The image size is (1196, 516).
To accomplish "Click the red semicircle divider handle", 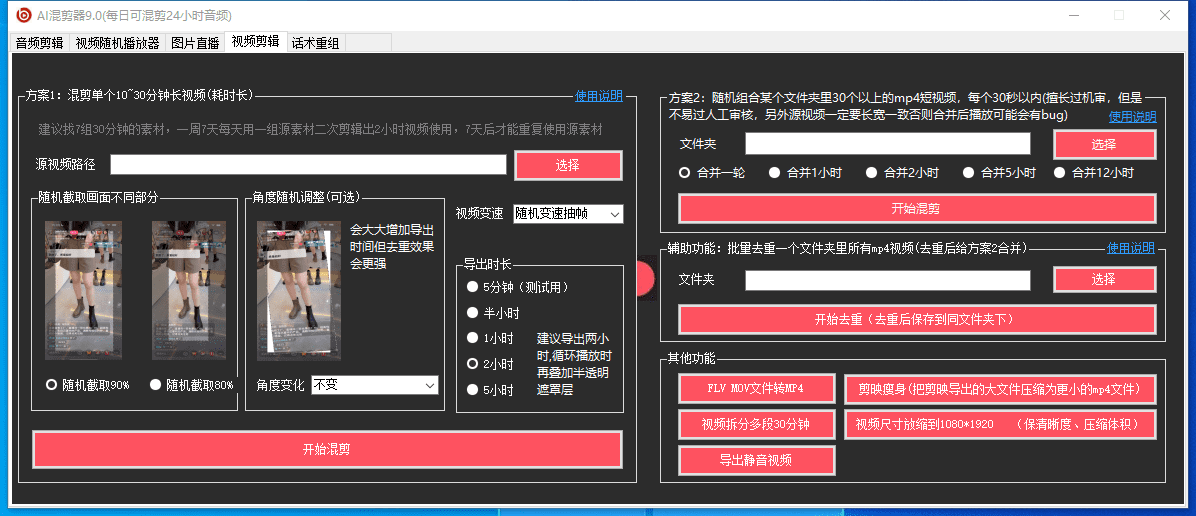I will pos(645,279).
